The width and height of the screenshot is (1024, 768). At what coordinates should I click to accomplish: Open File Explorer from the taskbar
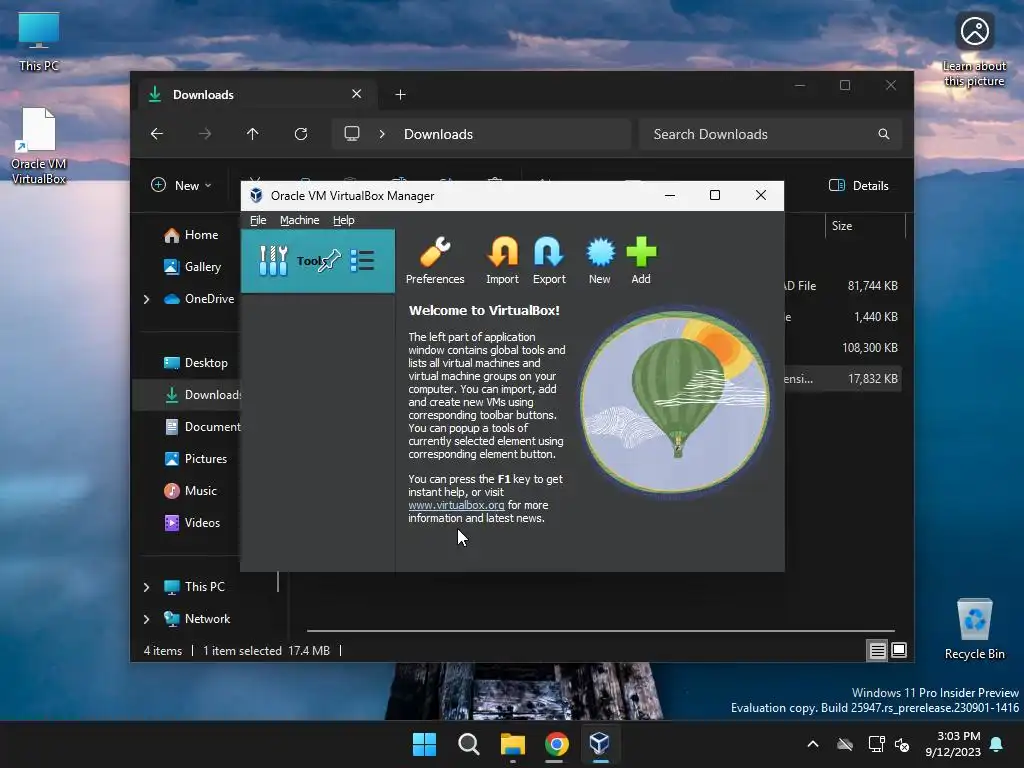(513, 744)
